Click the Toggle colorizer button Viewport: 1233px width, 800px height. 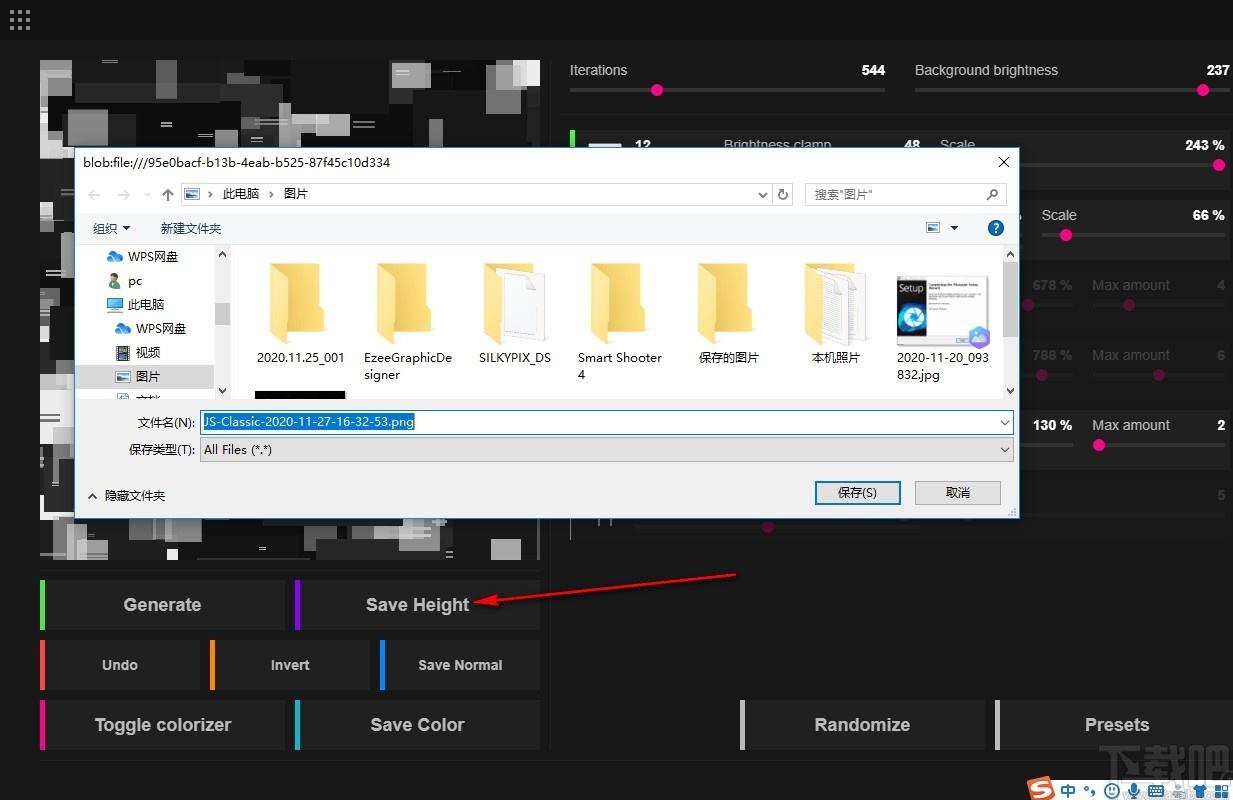162,725
